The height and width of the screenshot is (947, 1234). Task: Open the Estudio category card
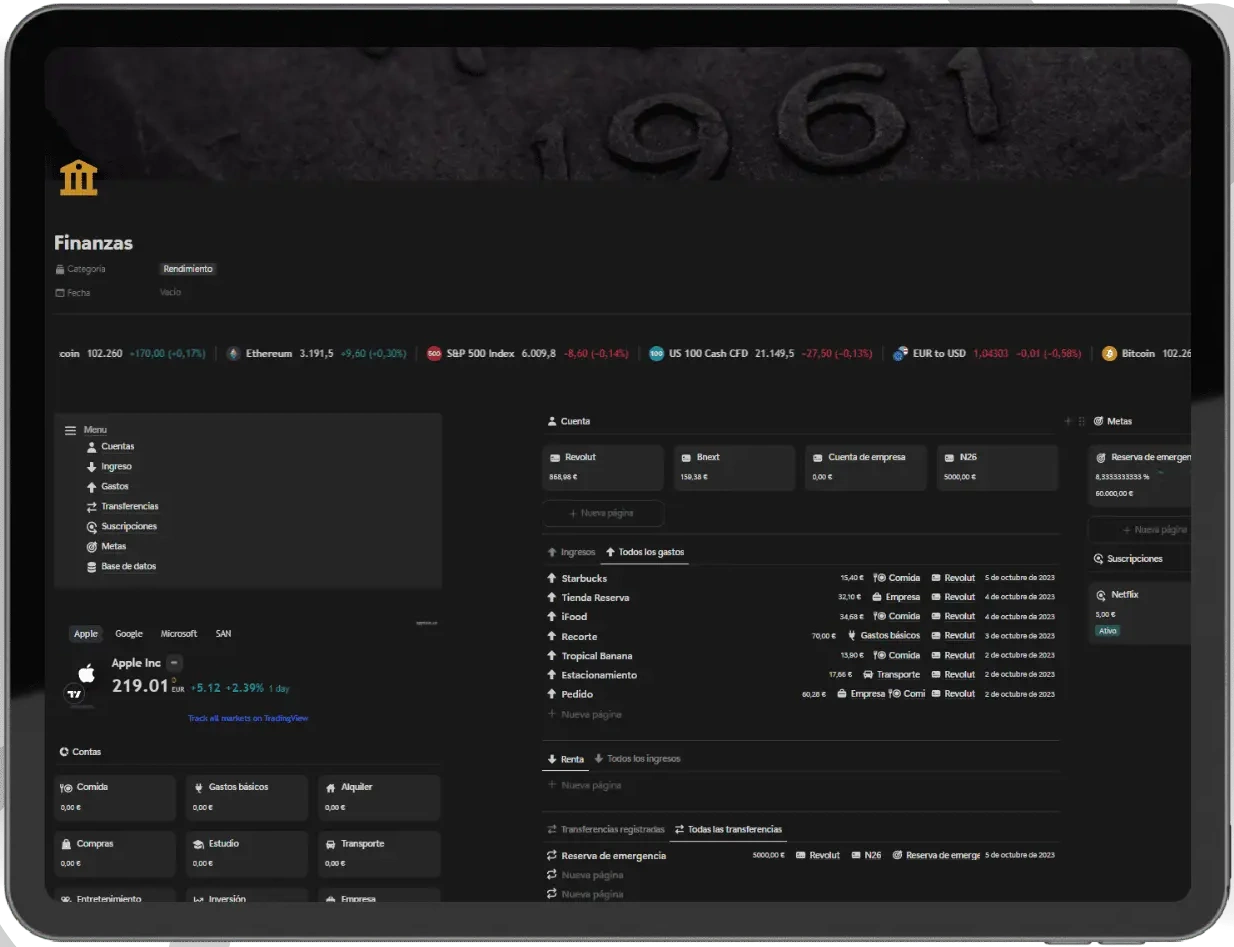[x=247, y=854]
